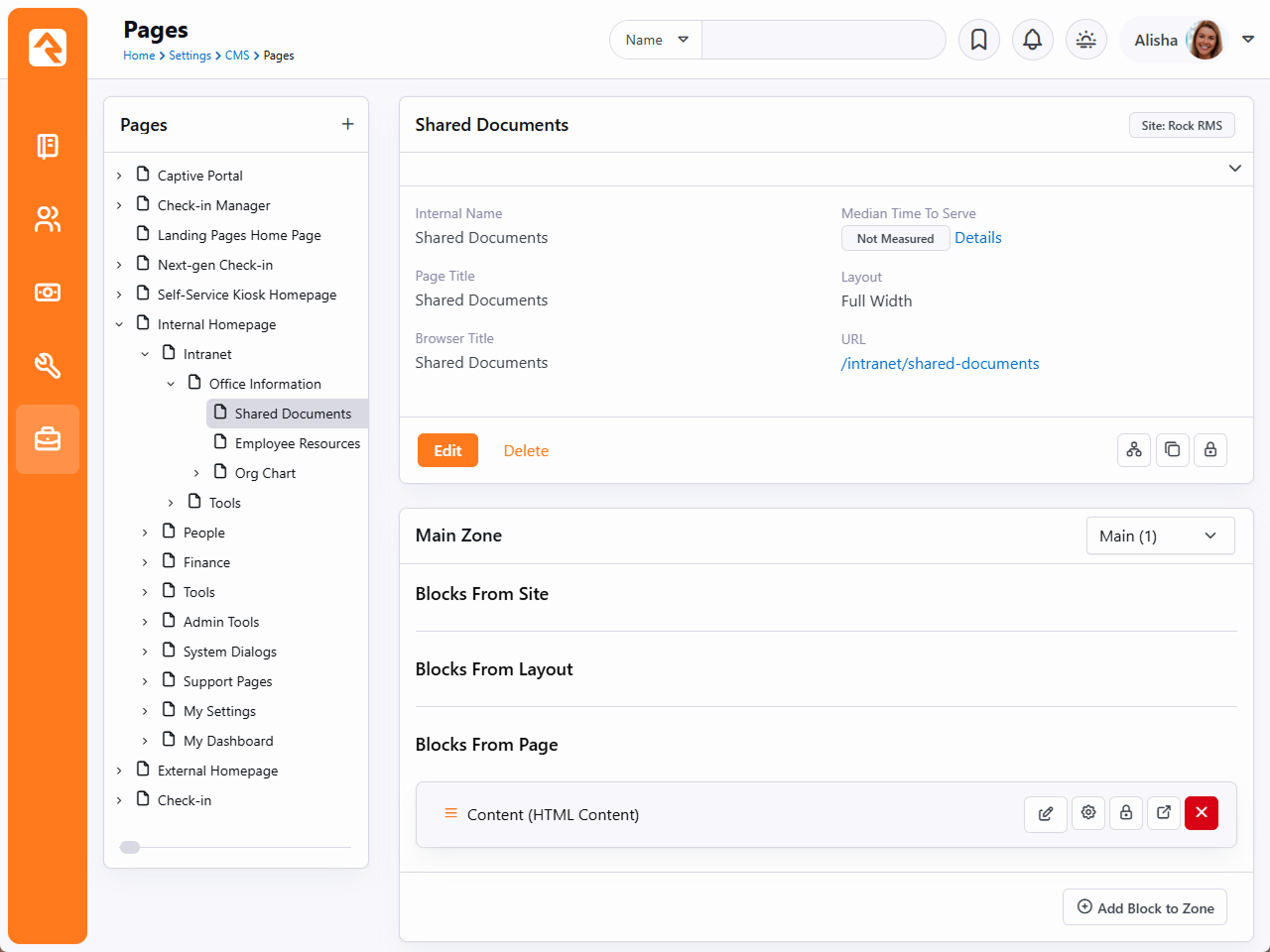The width and height of the screenshot is (1270, 952).
Task: Click the Not Measured badge
Action: [x=895, y=239]
